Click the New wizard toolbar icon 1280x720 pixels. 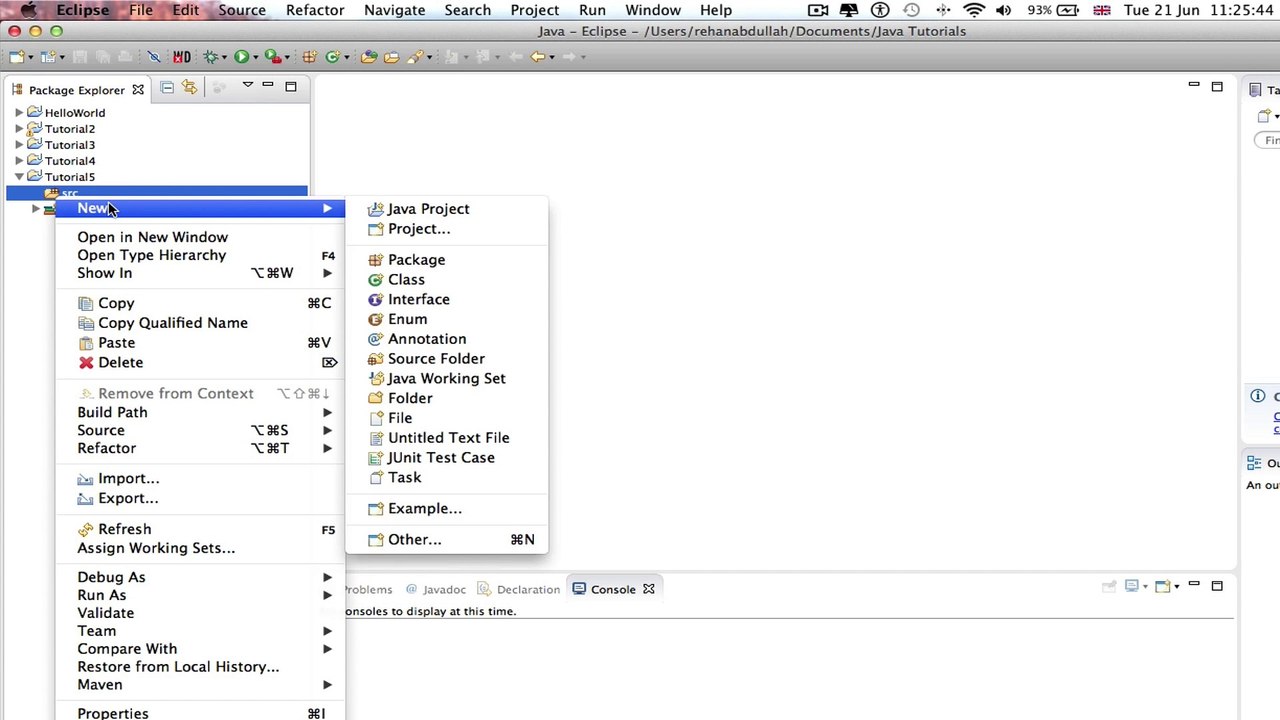tap(16, 57)
